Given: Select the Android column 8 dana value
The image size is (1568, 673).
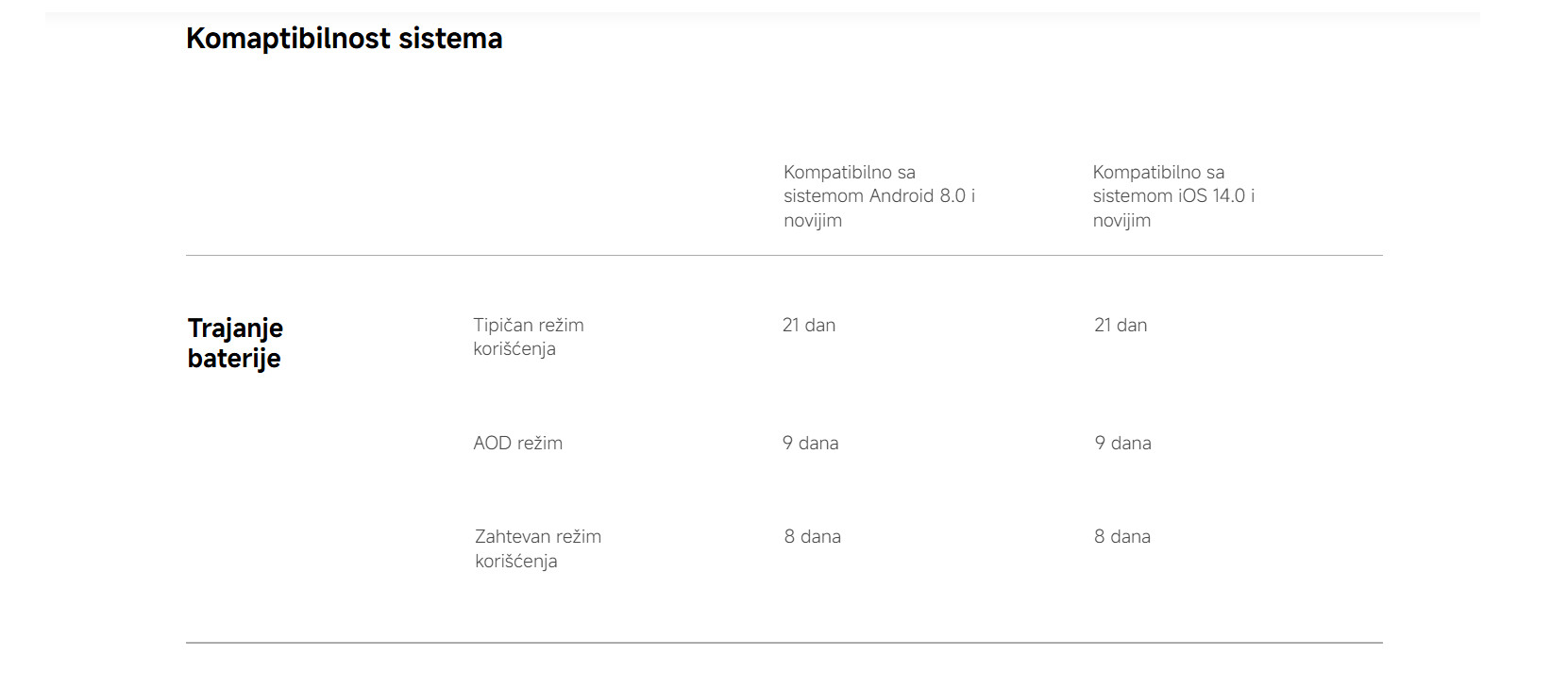Looking at the screenshot, I should pyautogui.click(x=812, y=536).
